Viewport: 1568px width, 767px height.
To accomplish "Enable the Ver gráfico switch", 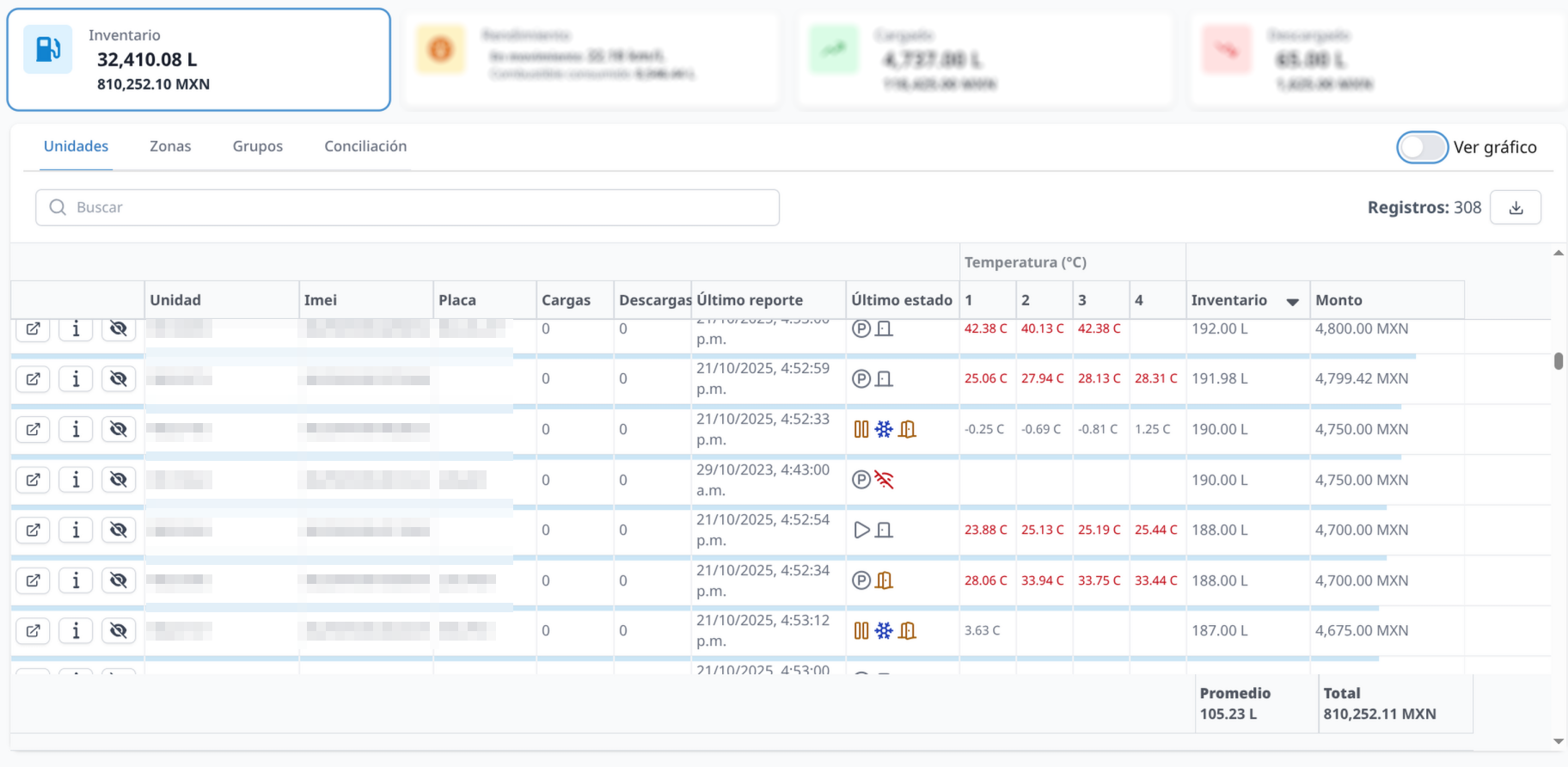I will coord(1422,147).
